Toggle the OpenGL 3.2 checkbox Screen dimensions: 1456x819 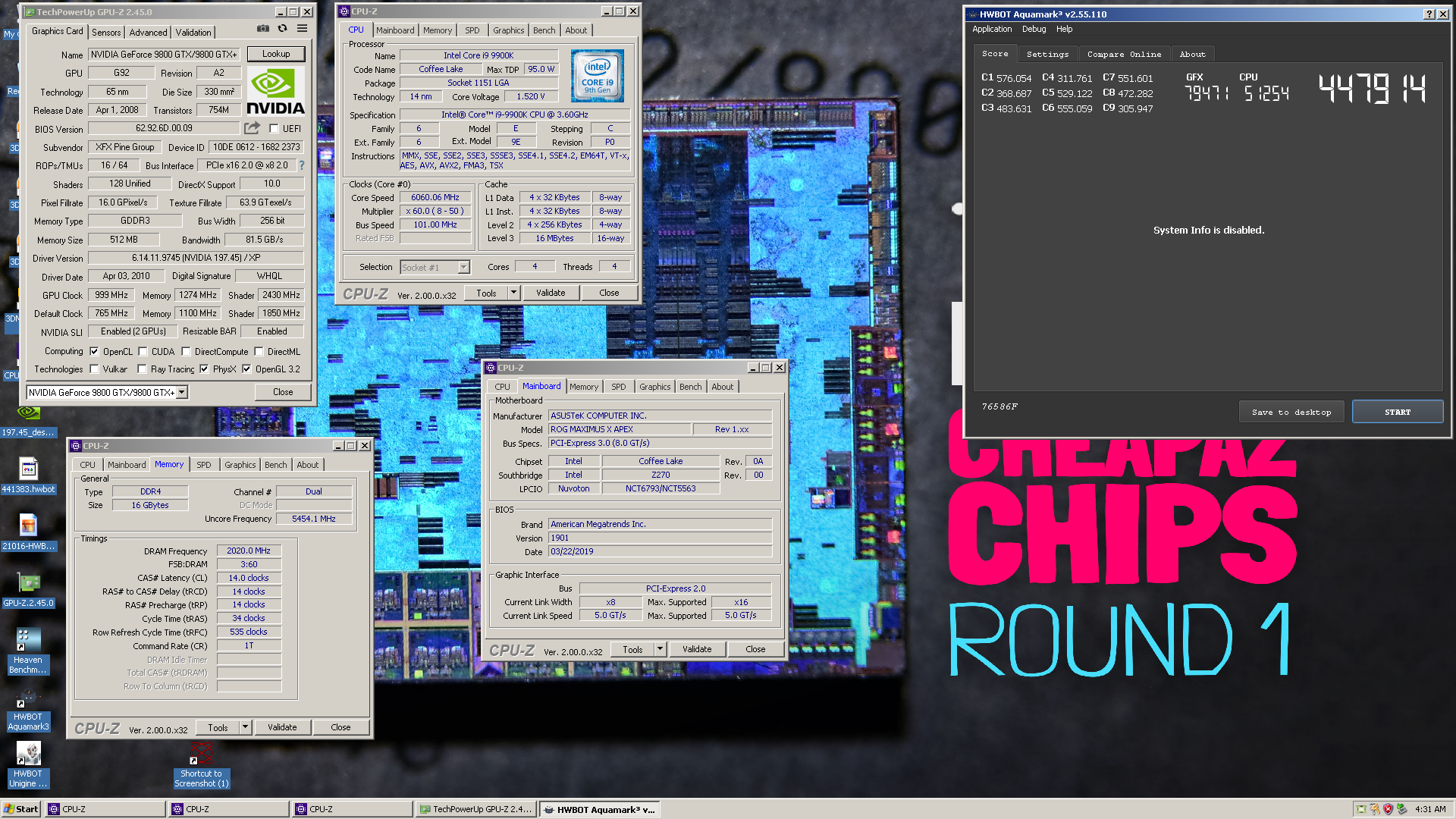246,369
